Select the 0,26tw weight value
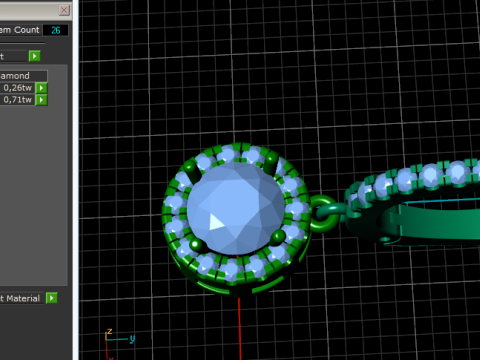The height and width of the screenshot is (360, 480). click(x=17, y=88)
